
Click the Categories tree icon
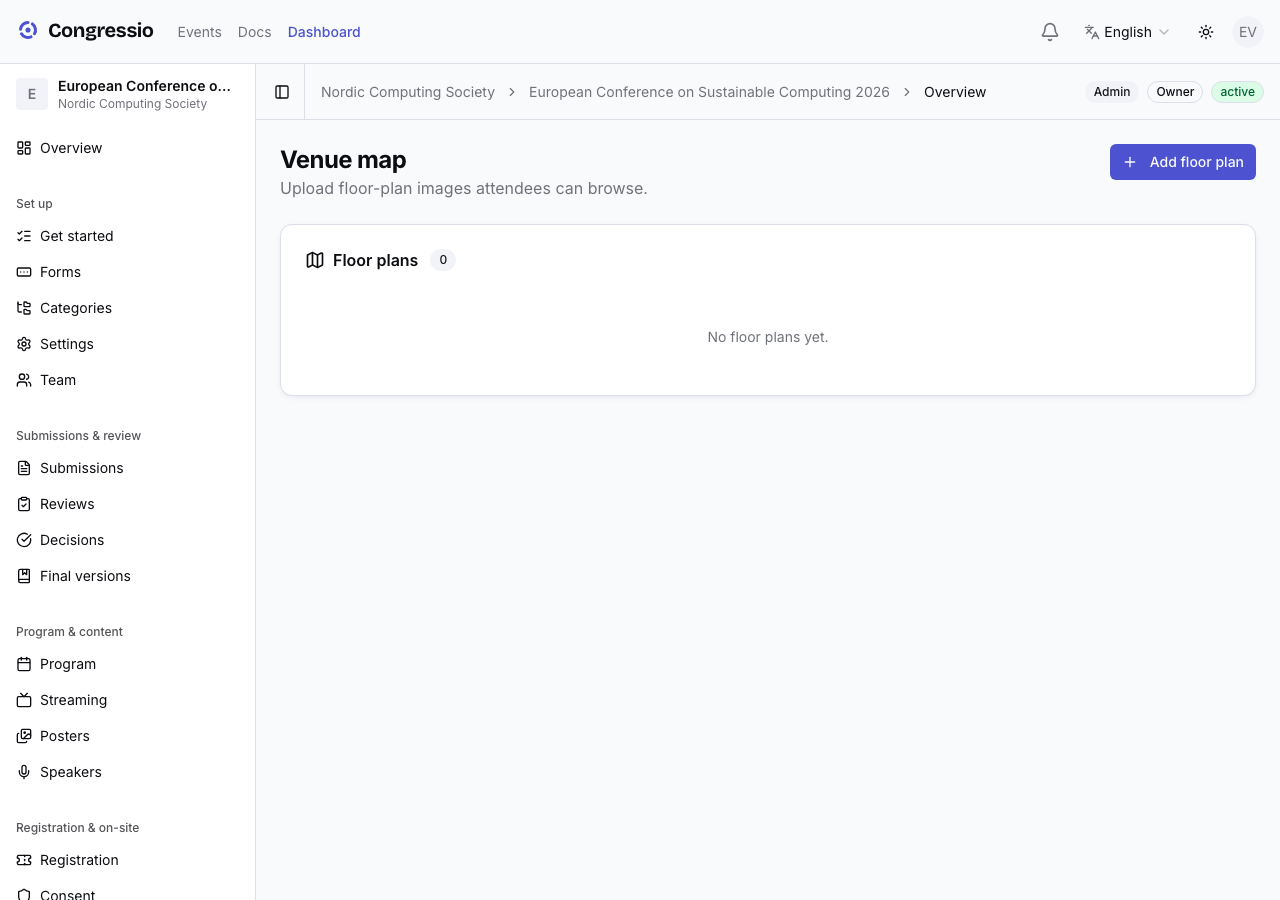click(x=24, y=308)
